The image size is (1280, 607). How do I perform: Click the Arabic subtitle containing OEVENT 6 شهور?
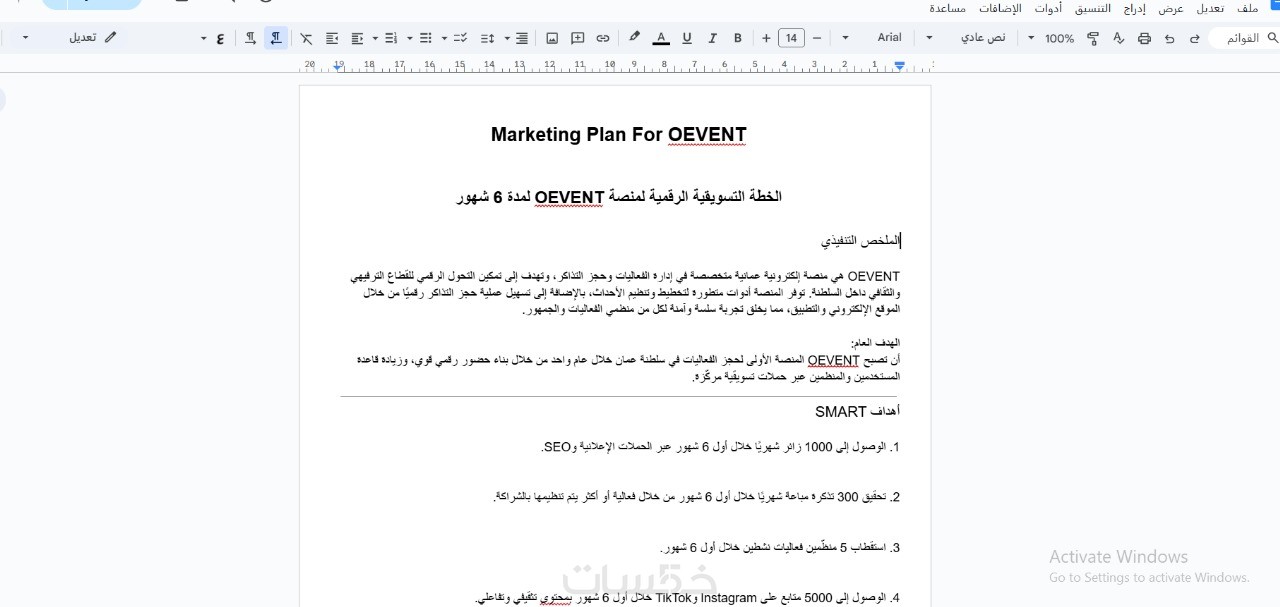pyautogui.click(x=619, y=197)
